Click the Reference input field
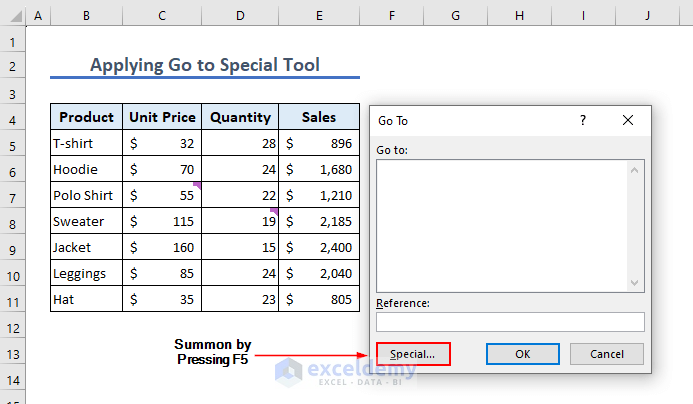Screen dimensions: 693x404 pos(510,322)
